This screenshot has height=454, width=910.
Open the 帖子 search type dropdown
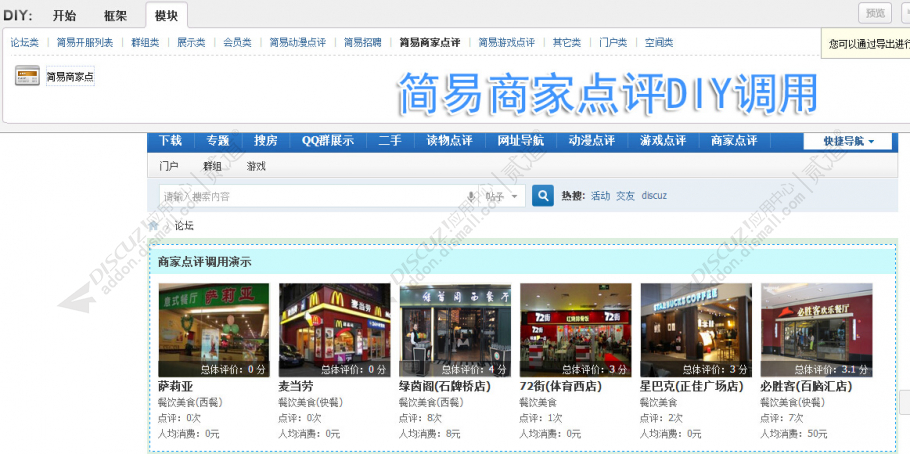(x=501, y=196)
